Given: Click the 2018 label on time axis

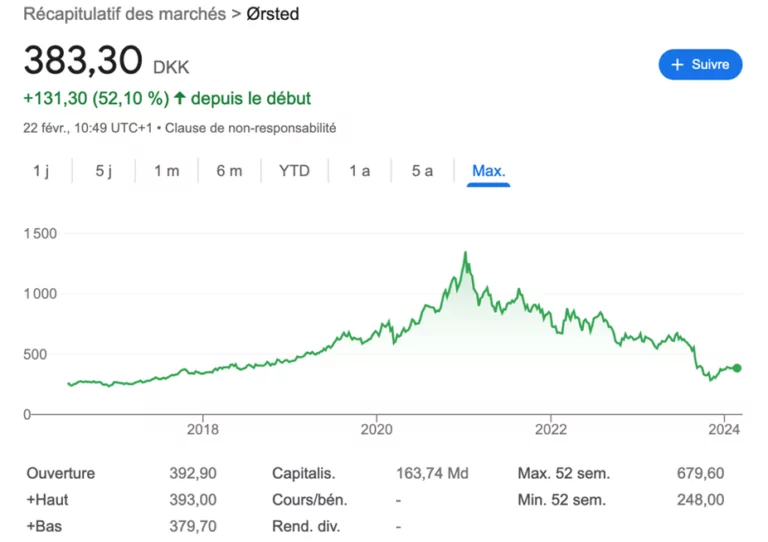Looking at the screenshot, I should point(203,429).
